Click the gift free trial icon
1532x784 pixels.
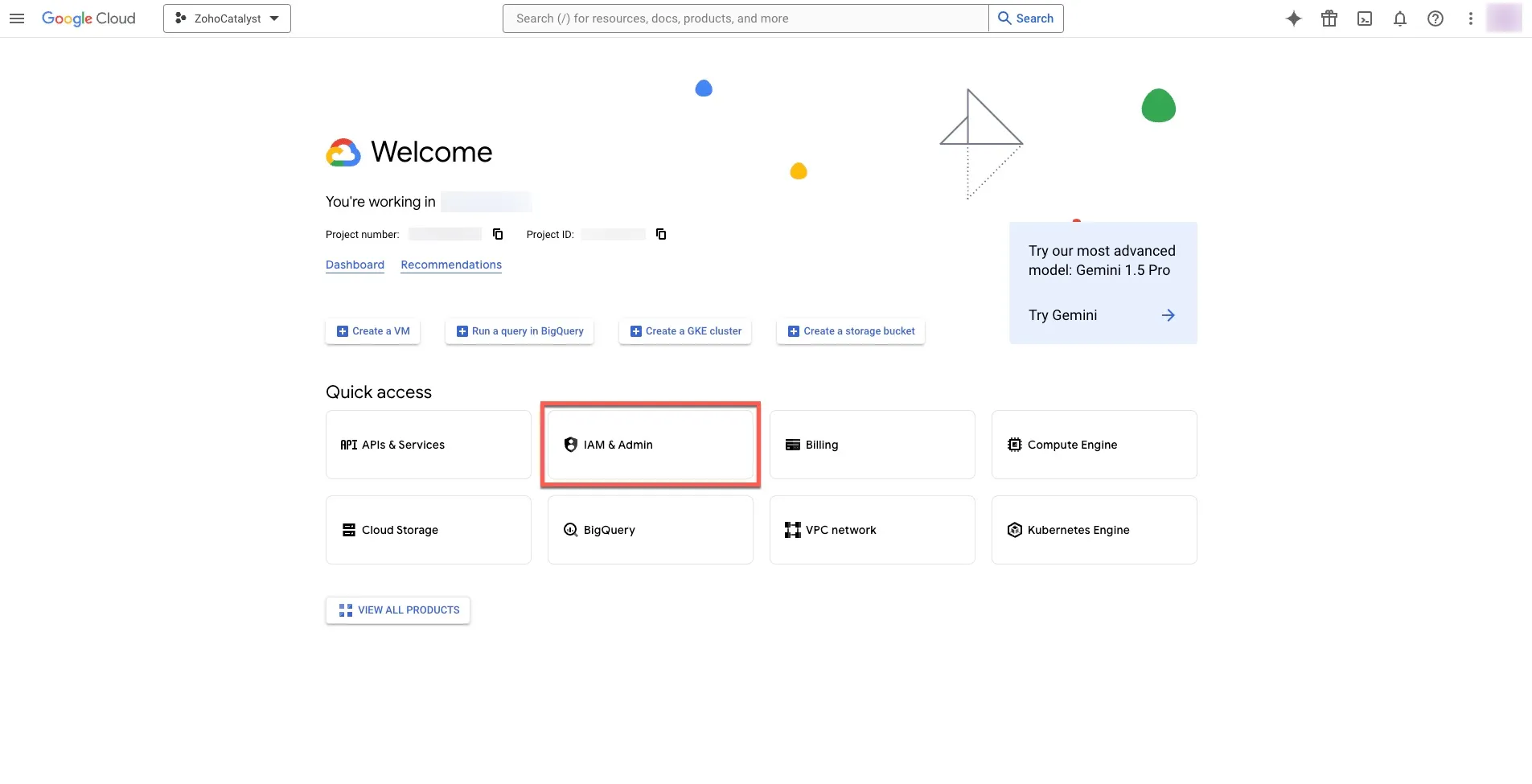[x=1329, y=18]
